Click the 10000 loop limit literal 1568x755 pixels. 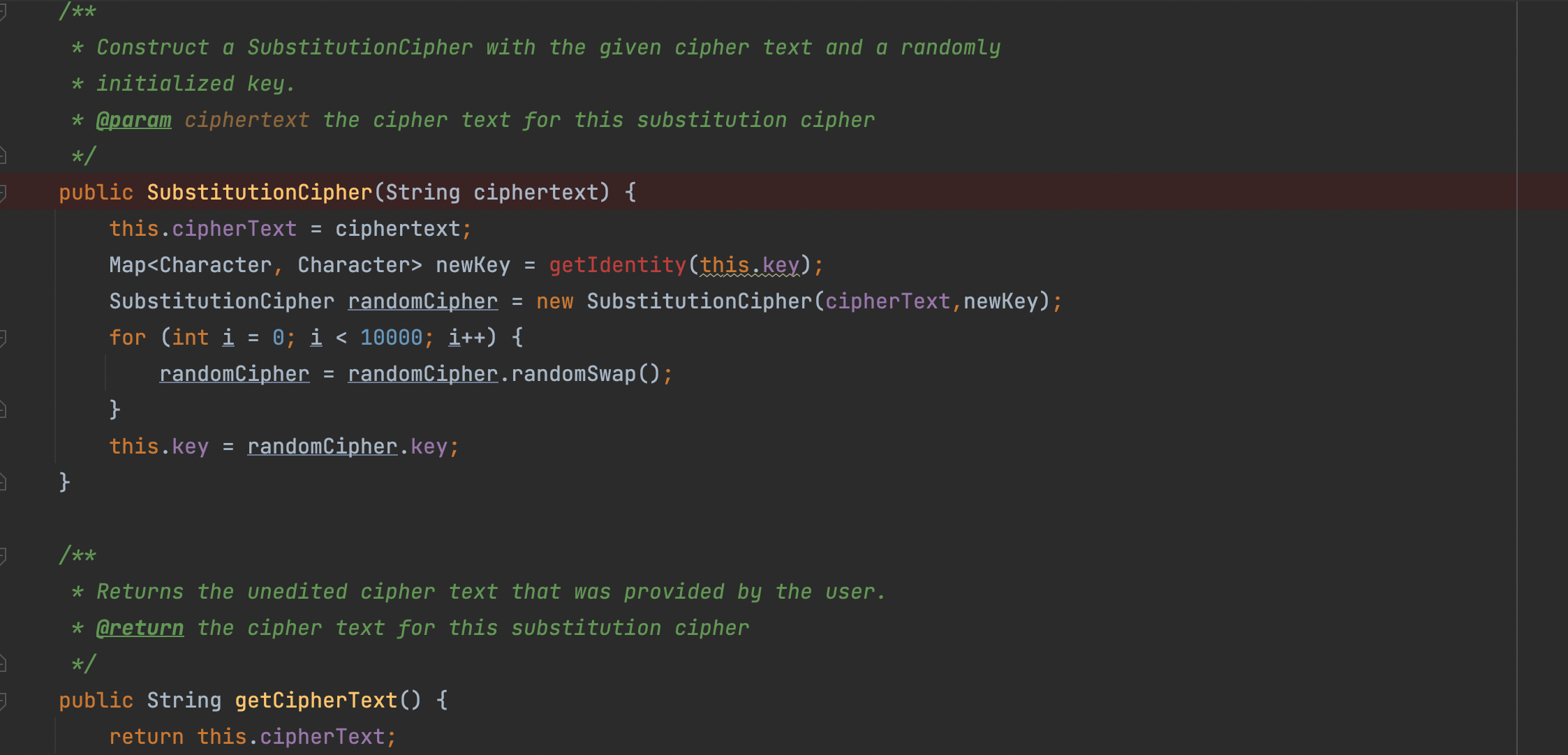[x=391, y=338]
